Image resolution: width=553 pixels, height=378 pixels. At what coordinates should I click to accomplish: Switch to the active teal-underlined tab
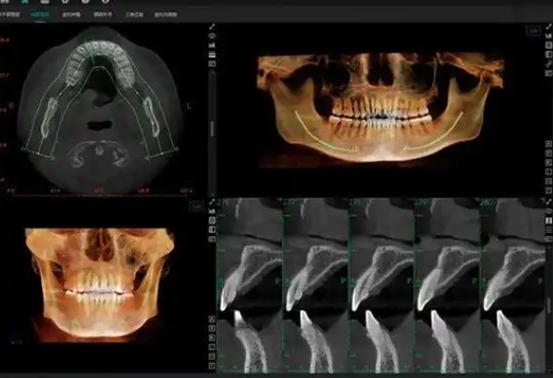[40, 15]
